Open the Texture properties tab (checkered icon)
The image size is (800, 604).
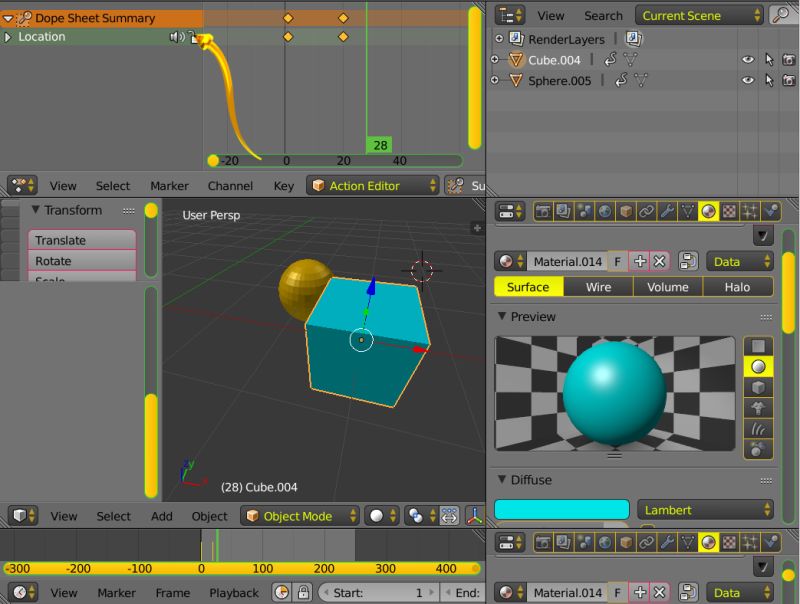click(728, 211)
